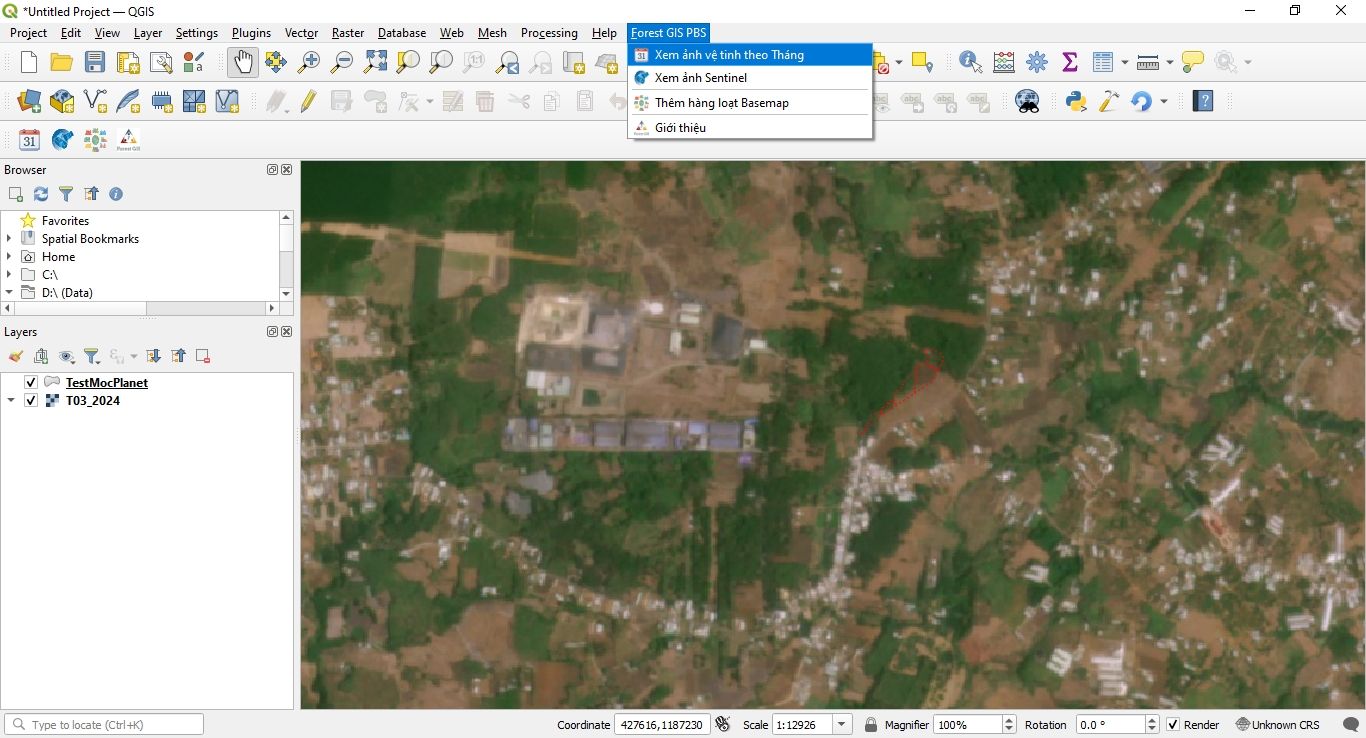Disable the Render checkbox in status bar
The width and height of the screenshot is (1366, 738).
click(1173, 725)
